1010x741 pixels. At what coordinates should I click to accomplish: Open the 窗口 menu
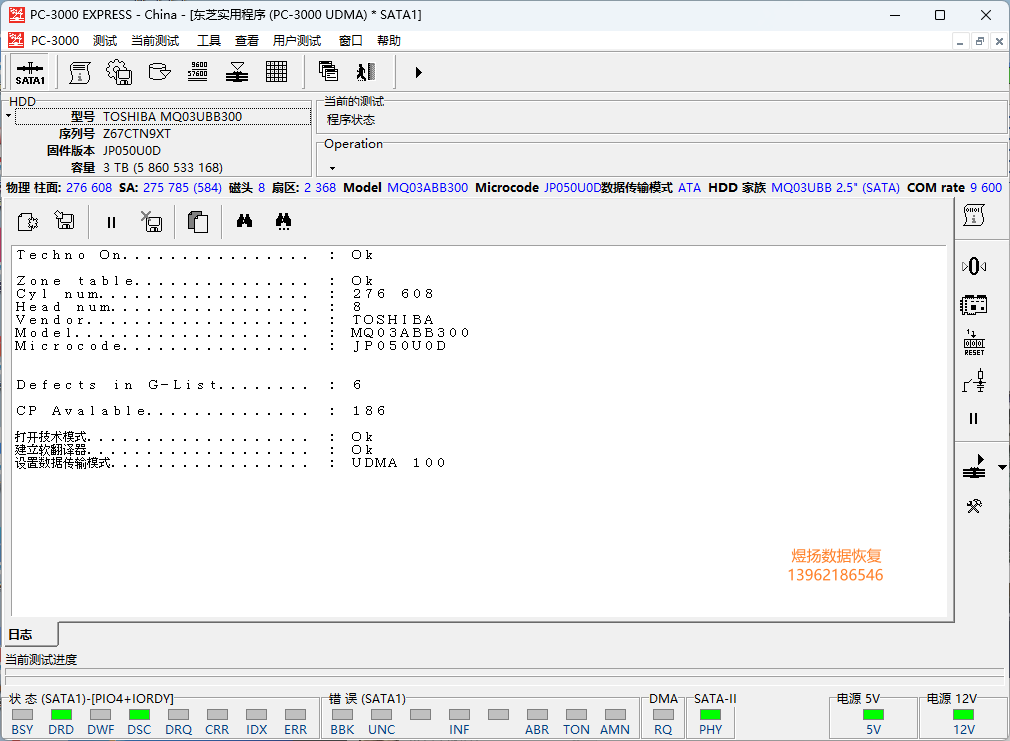(350, 41)
